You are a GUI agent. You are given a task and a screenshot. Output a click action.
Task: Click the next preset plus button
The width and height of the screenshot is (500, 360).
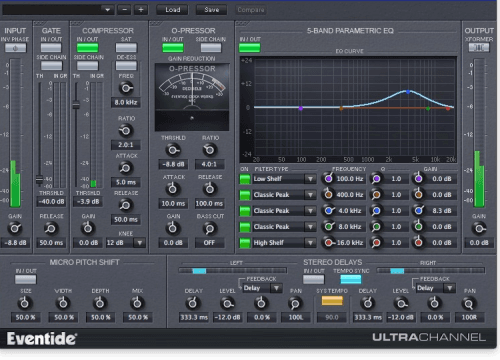[141, 10]
